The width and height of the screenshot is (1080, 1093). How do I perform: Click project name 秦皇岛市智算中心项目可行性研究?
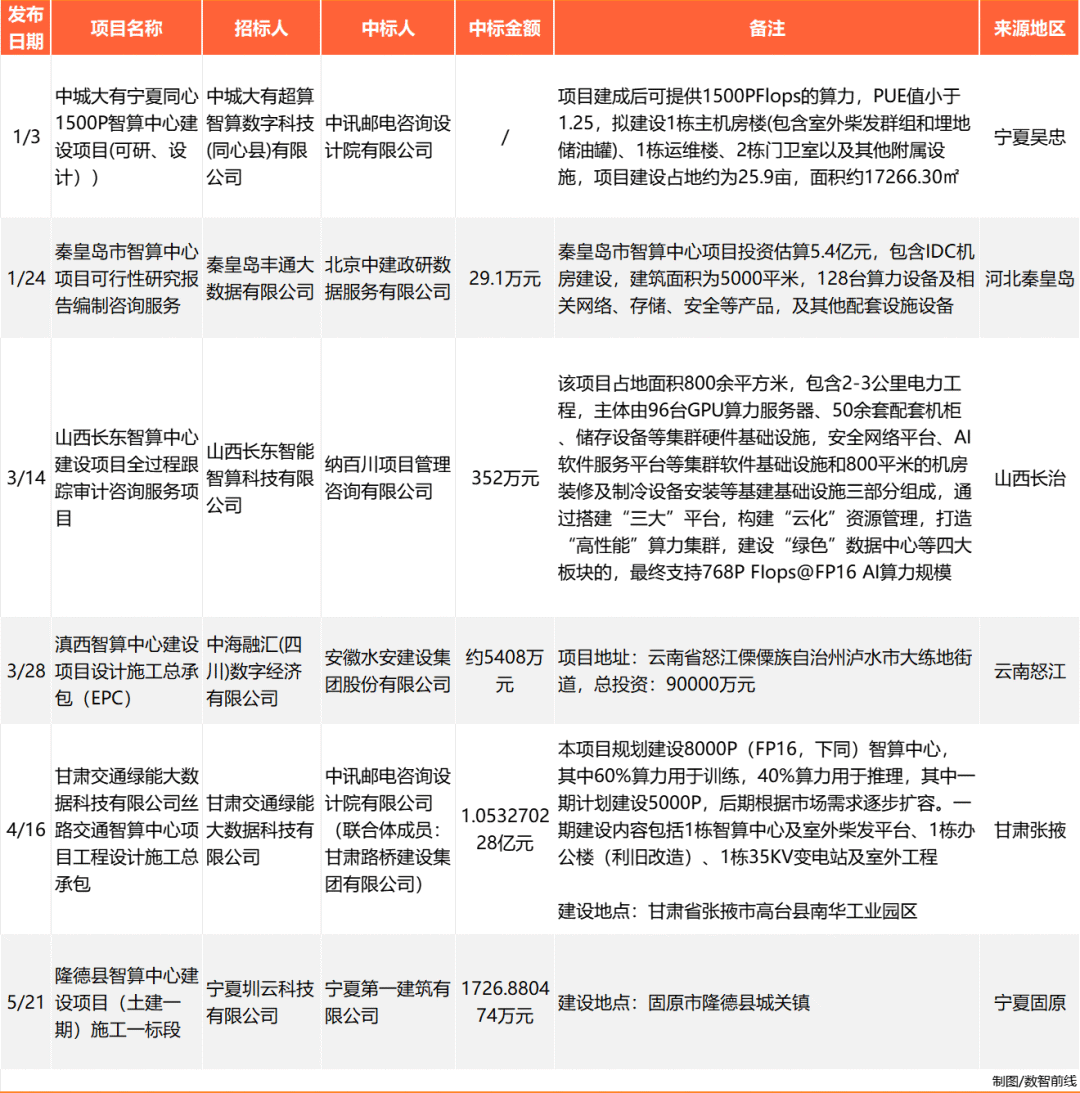[x=126, y=278]
